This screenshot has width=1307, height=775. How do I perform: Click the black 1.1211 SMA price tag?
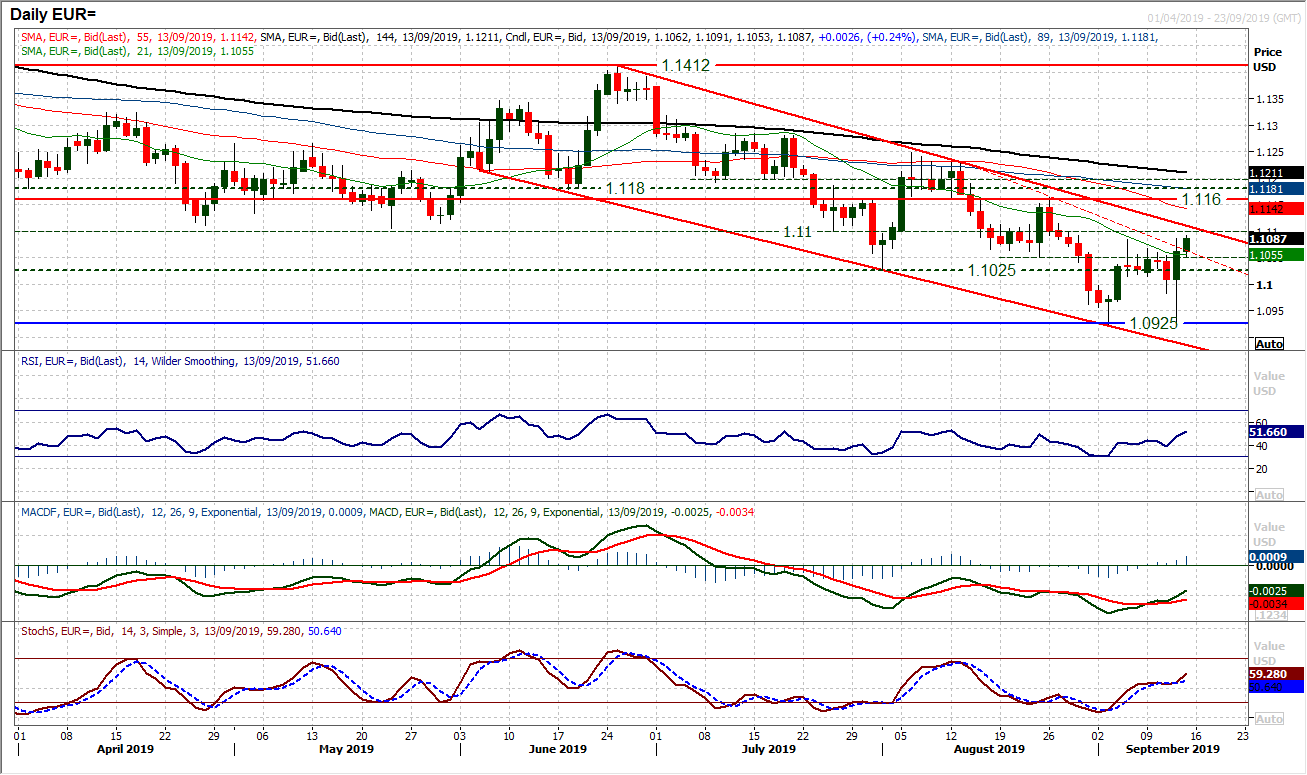click(x=1277, y=173)
